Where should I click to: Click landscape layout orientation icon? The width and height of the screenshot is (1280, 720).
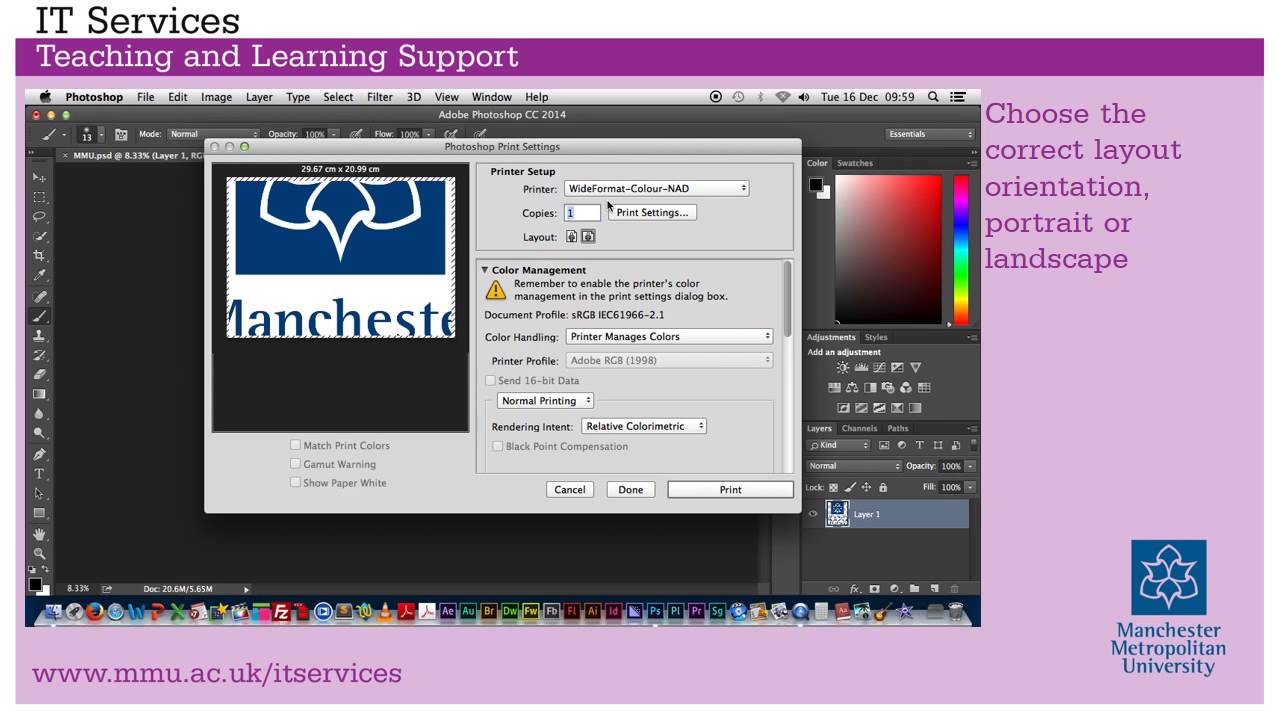tap(588, 237)
